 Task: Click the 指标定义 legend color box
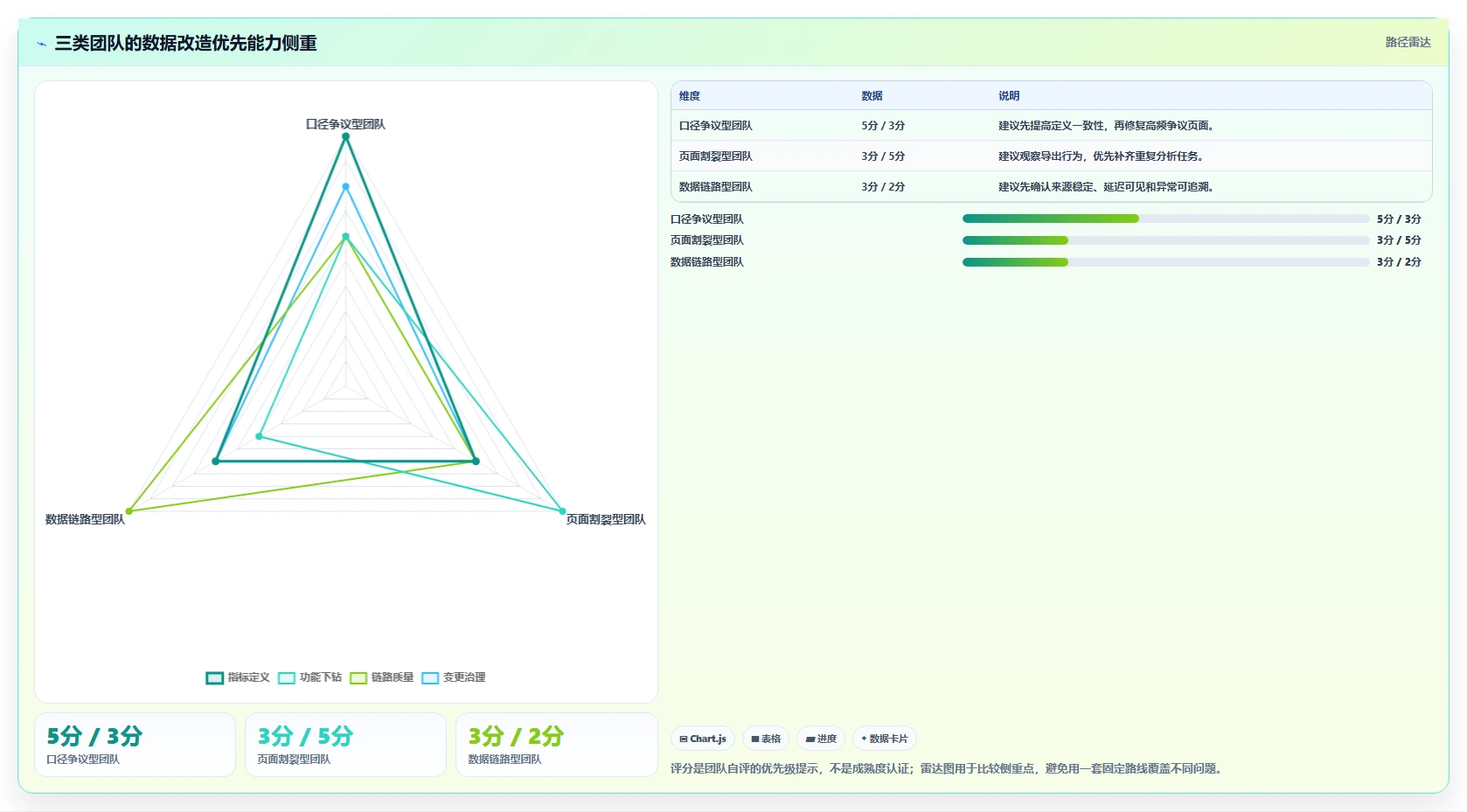215,678
